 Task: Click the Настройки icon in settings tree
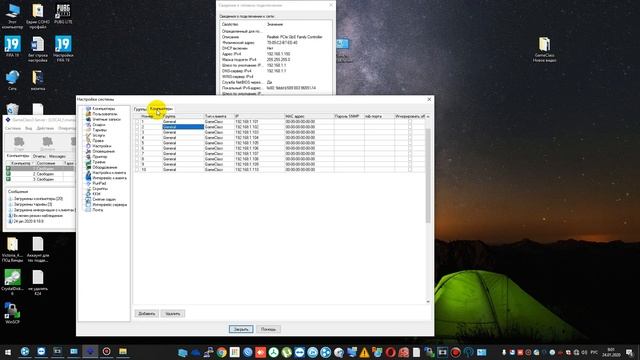[88, 146]
